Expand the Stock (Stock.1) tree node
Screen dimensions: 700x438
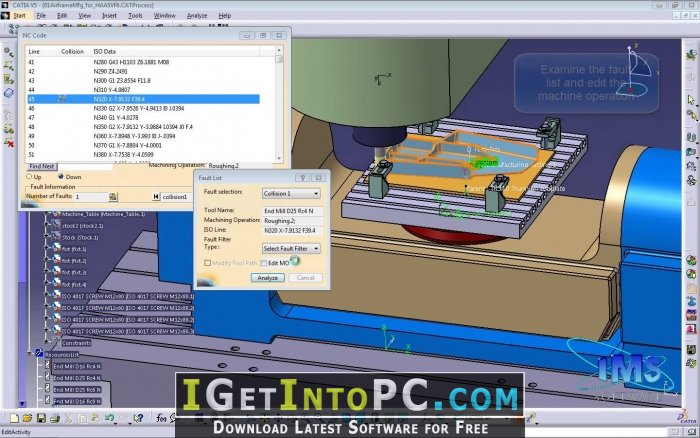[46, 237]
